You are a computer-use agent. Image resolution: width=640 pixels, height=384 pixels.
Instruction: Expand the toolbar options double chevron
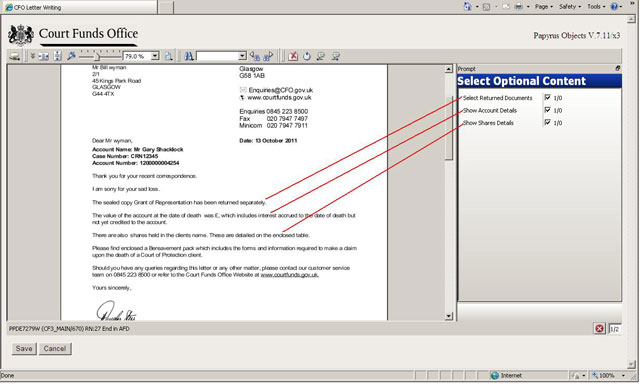pos(33,55)
